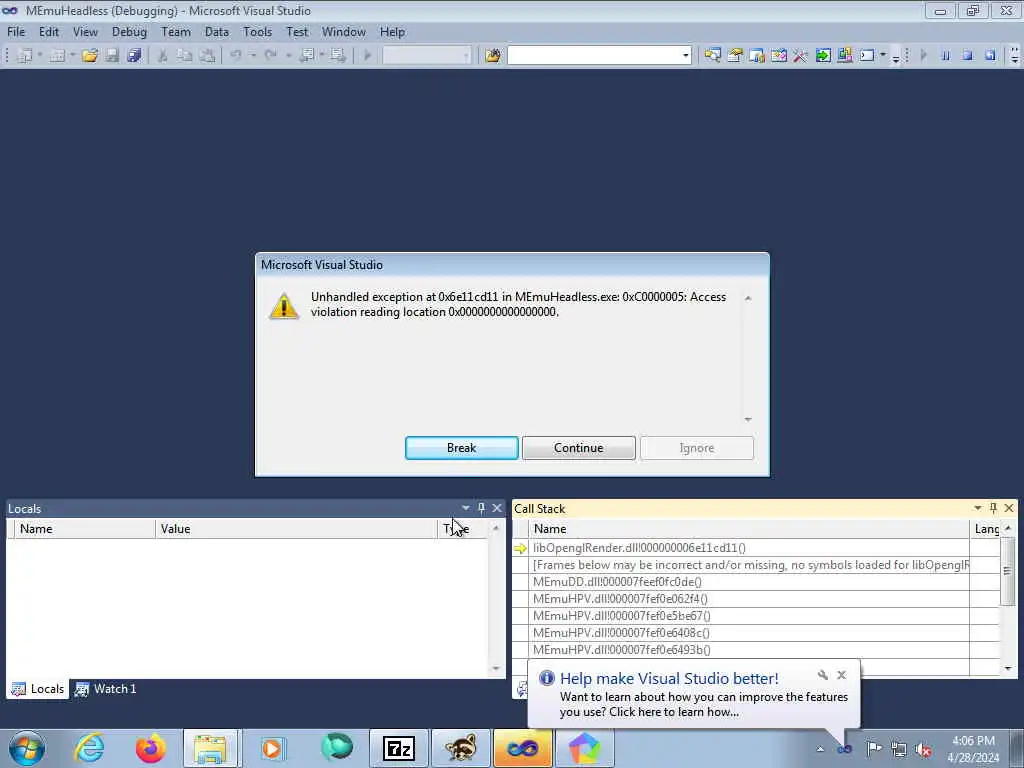Click the New Project toolbar icon

click(x=25, y=56)
